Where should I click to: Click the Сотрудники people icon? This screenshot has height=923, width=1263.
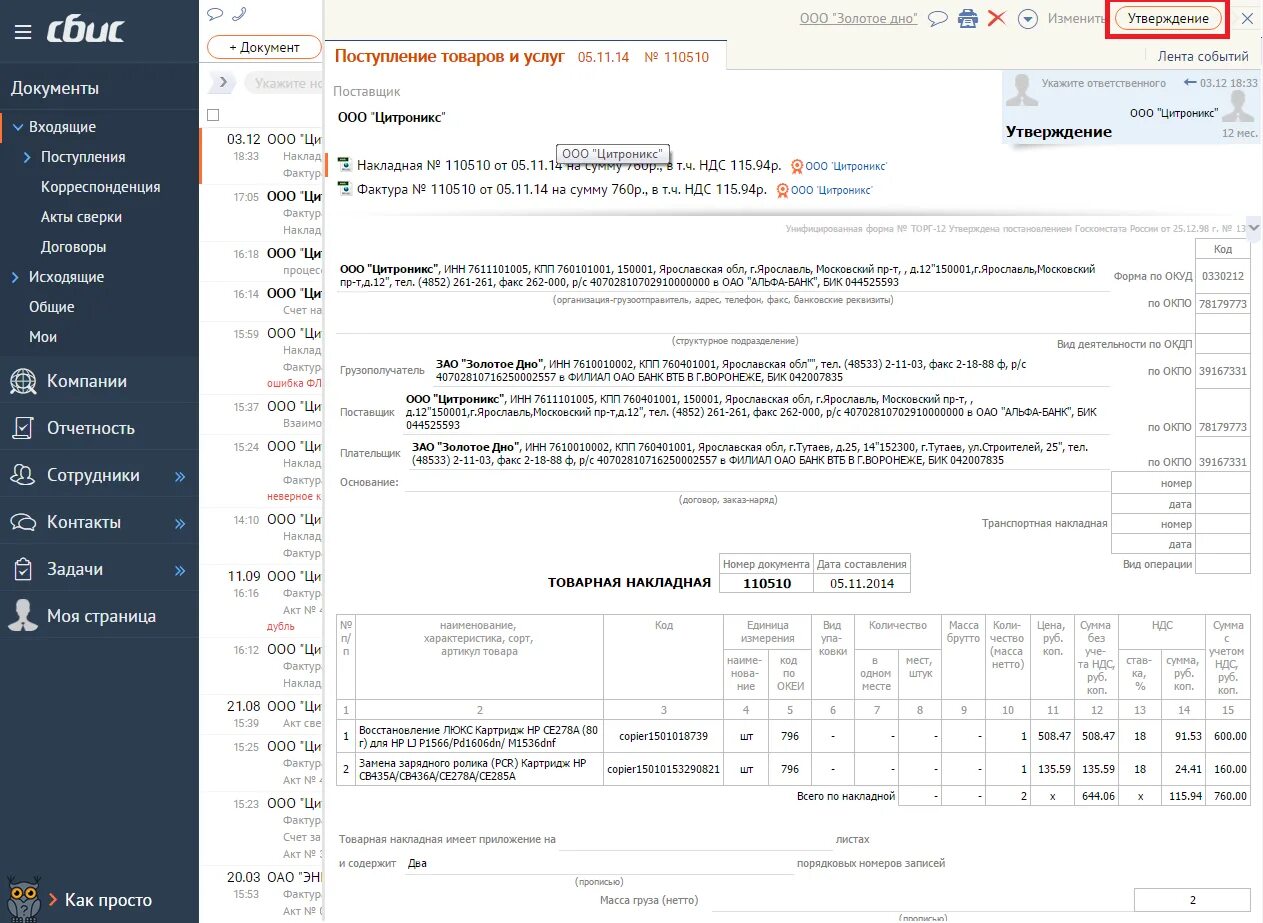[23, 475]
